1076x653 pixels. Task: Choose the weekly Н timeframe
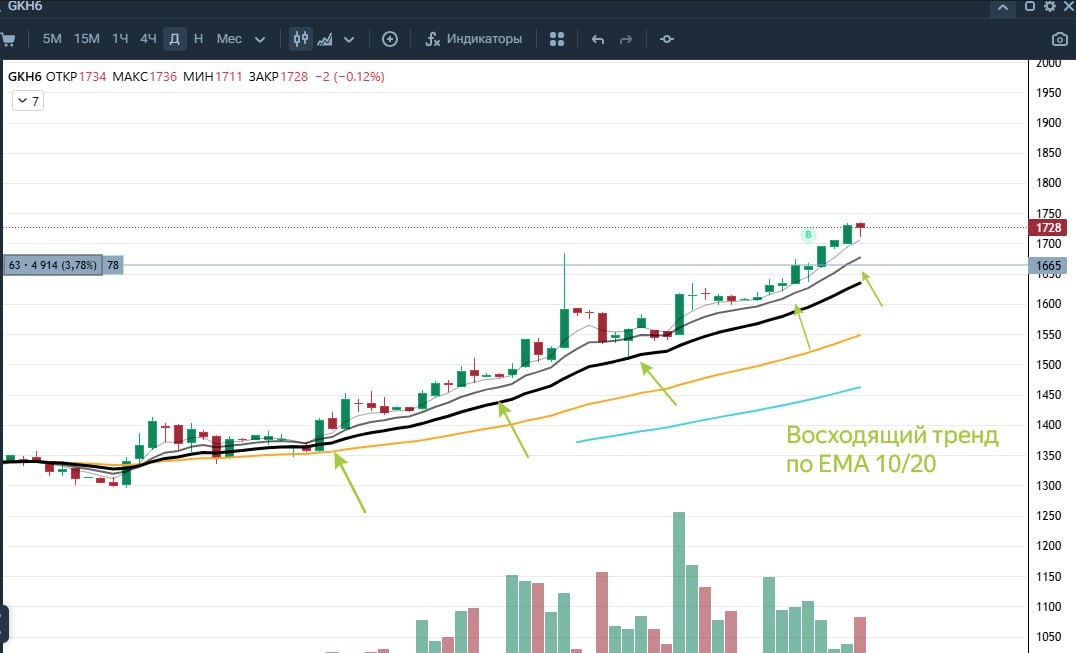(x=198, y=39)
